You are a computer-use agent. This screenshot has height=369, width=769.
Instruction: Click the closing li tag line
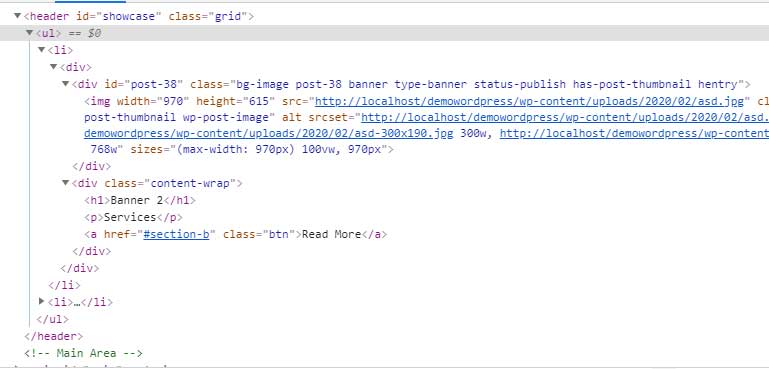(x=64, y=285)
